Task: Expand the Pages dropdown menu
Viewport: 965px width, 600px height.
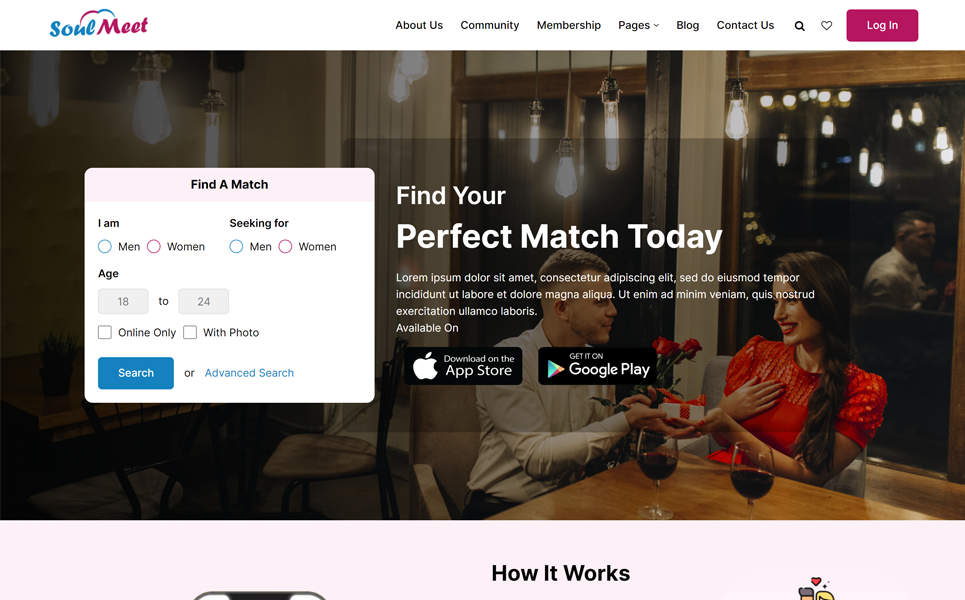Action: click(638, 25)
